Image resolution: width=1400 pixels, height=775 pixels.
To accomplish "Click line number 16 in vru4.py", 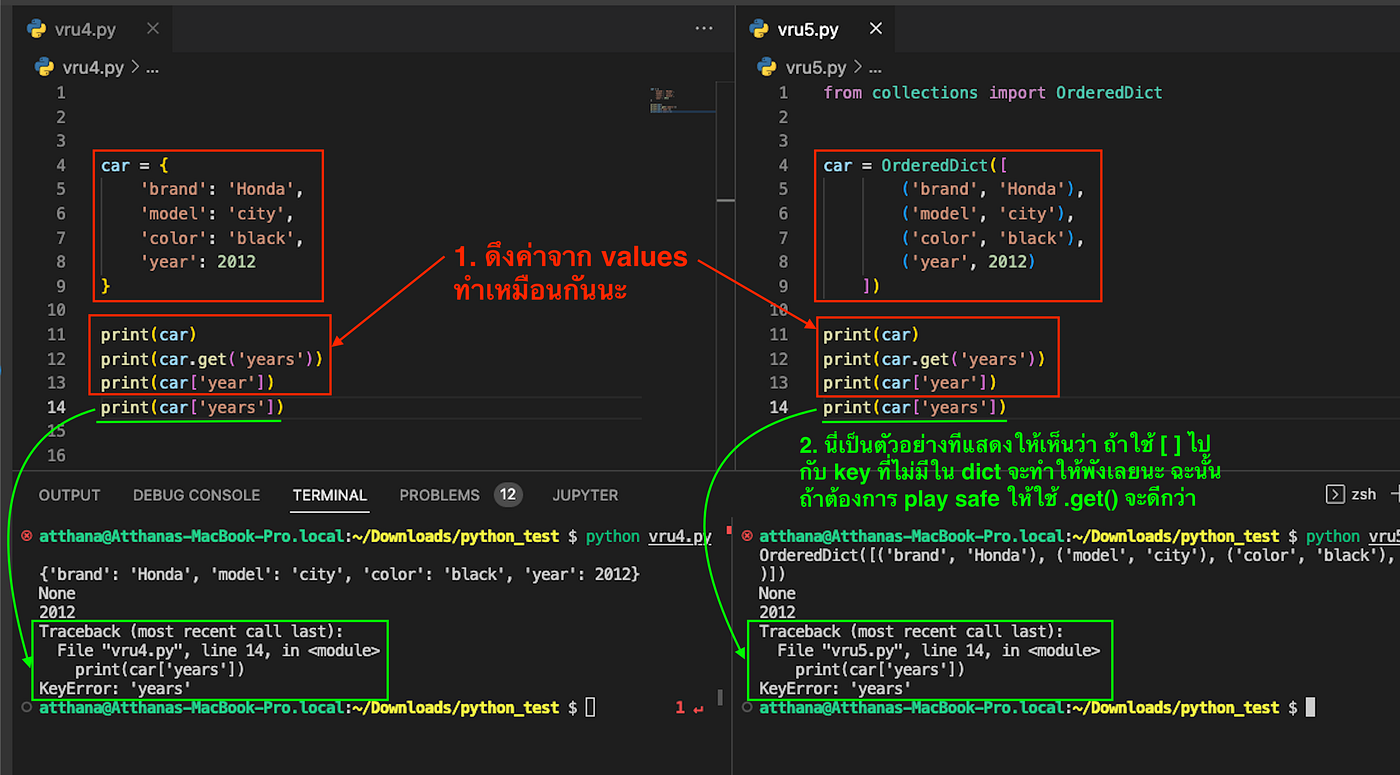I will [56, 456].
